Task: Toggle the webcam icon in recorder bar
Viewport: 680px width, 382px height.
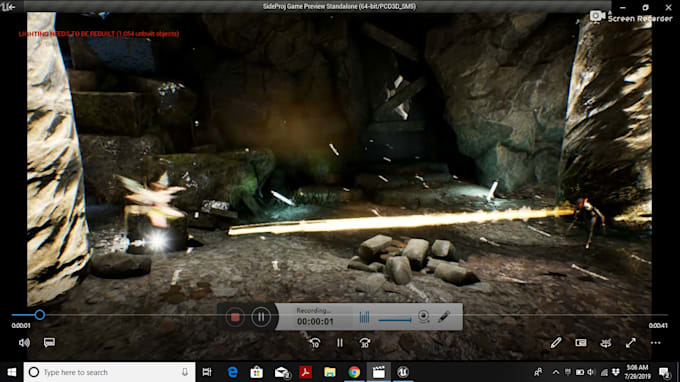Action: 424,316
